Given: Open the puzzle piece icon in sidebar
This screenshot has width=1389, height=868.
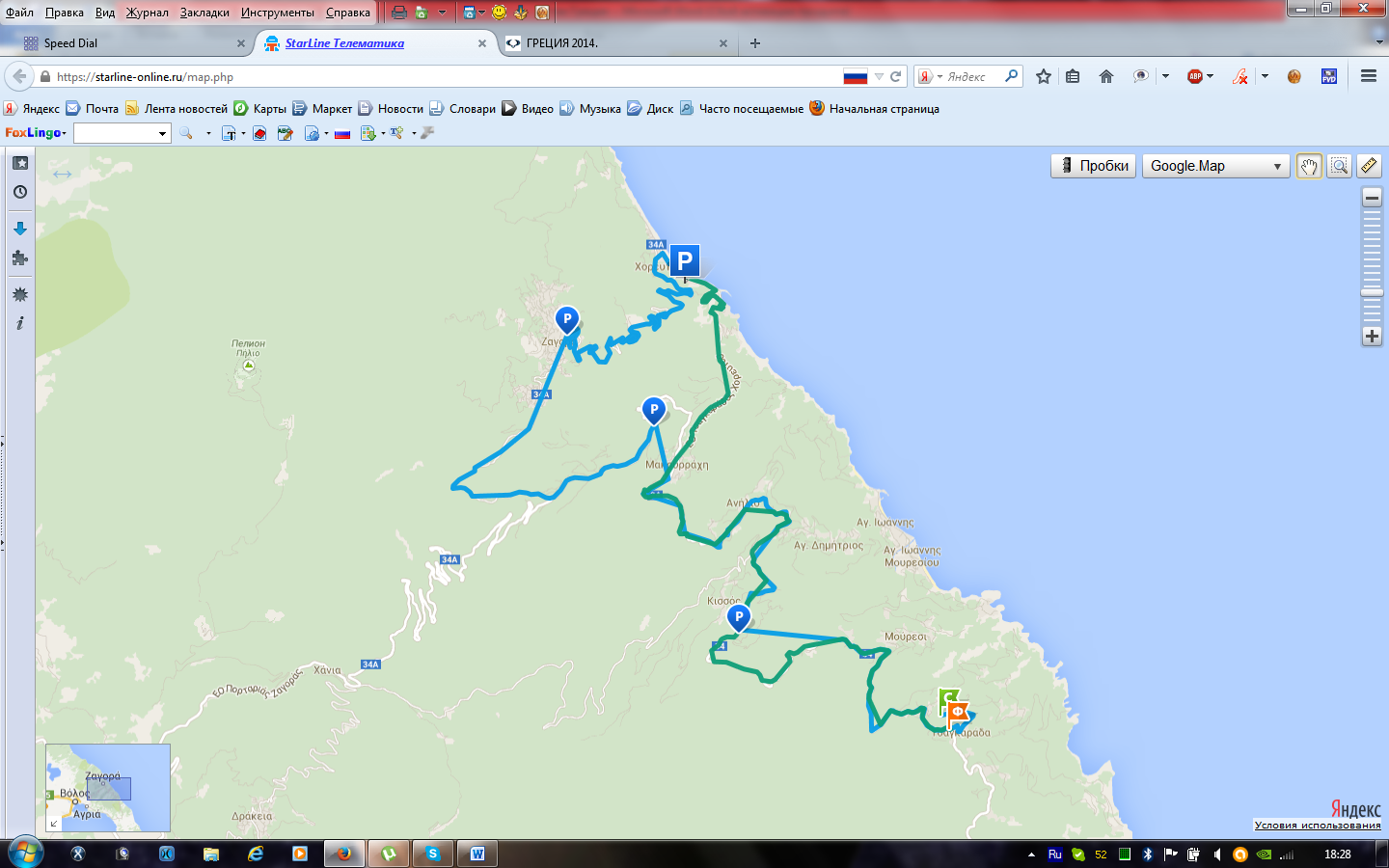Looking at the screenshot, I should pos(20,258).
